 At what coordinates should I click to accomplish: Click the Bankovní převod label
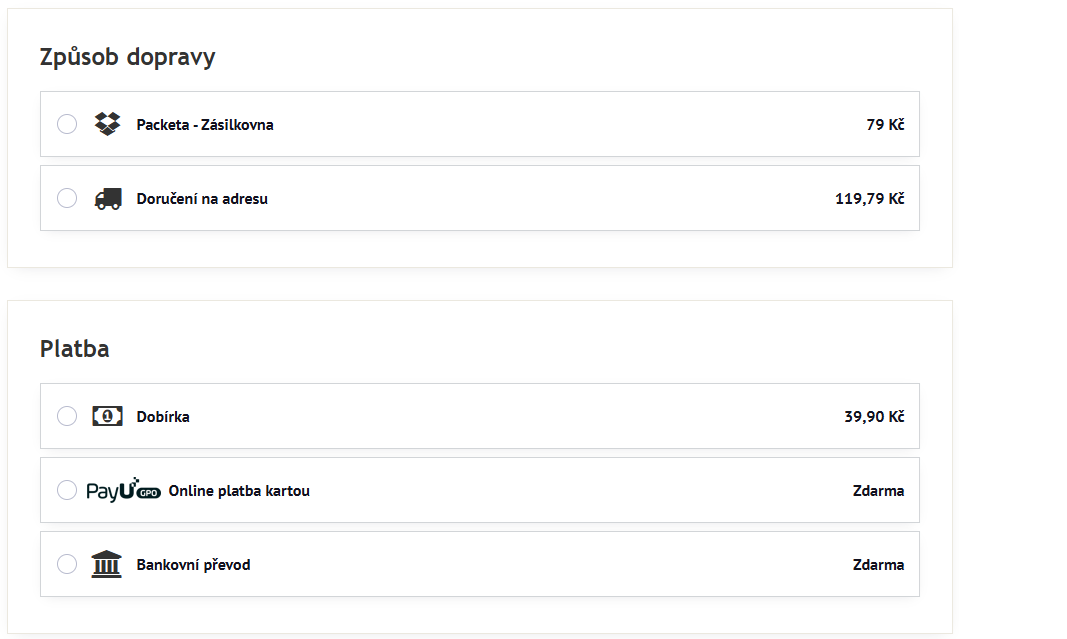[193, 565]
